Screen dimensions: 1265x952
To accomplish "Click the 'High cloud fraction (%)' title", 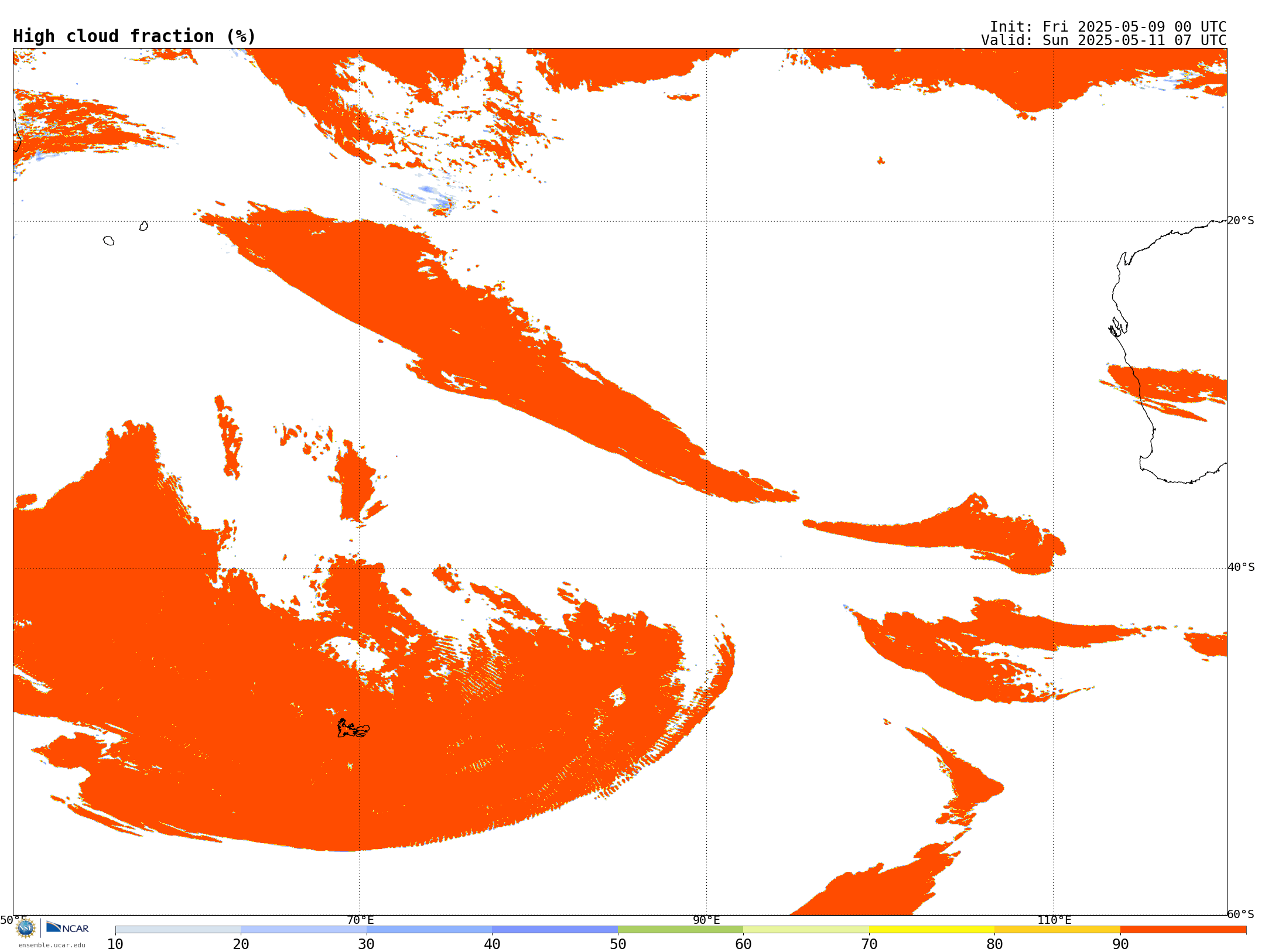I will coord(134,36).
